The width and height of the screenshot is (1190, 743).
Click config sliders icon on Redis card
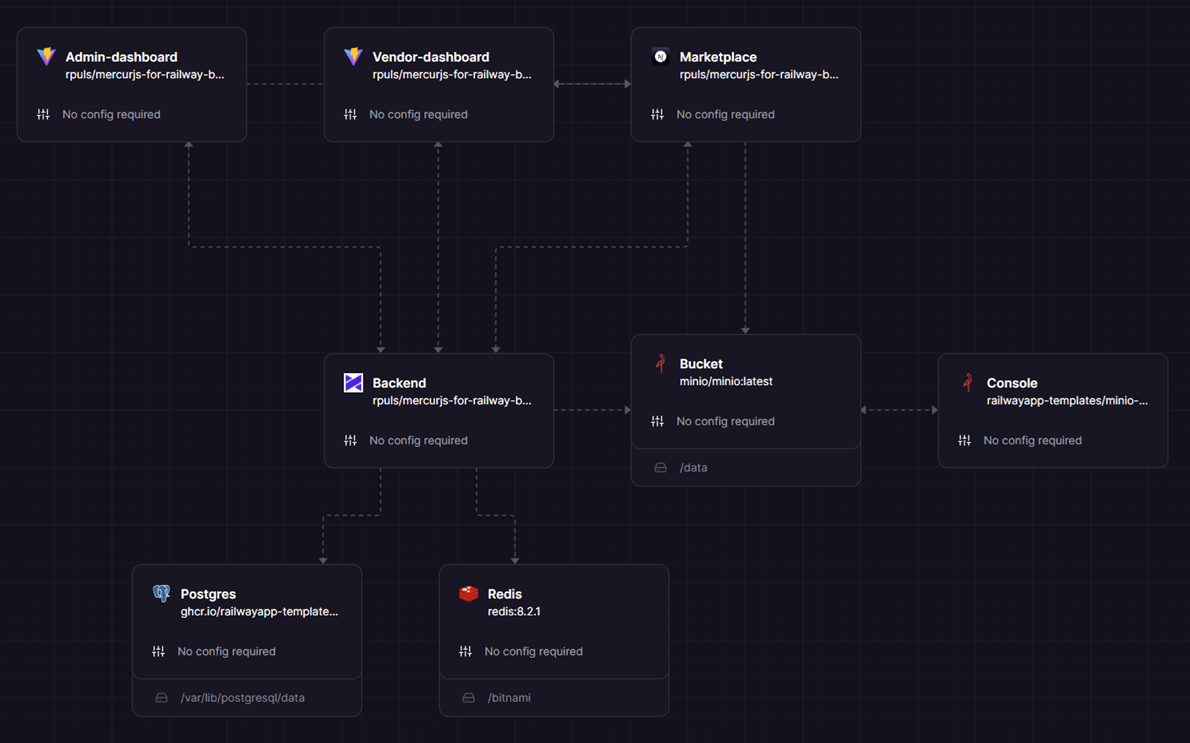465,651
